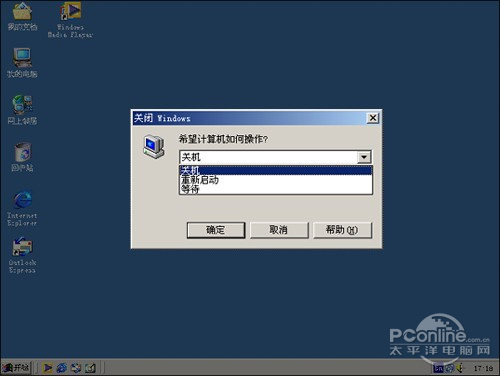This screenshot has width=500, height=376.
Task: Click the Show Desktop quick launch icon
Action: point(90,368)
